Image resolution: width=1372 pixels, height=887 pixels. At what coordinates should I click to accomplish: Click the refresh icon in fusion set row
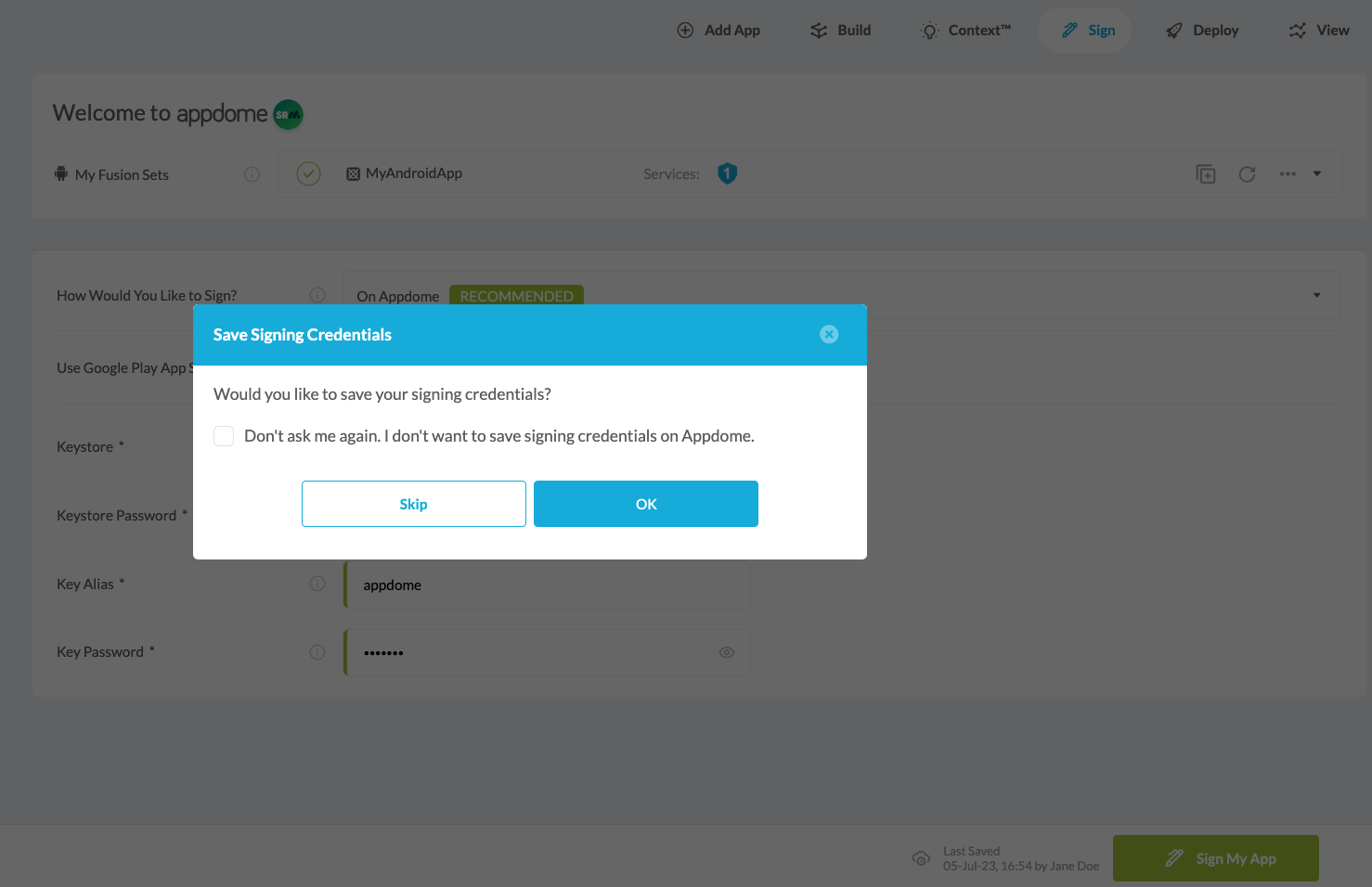1247,174
